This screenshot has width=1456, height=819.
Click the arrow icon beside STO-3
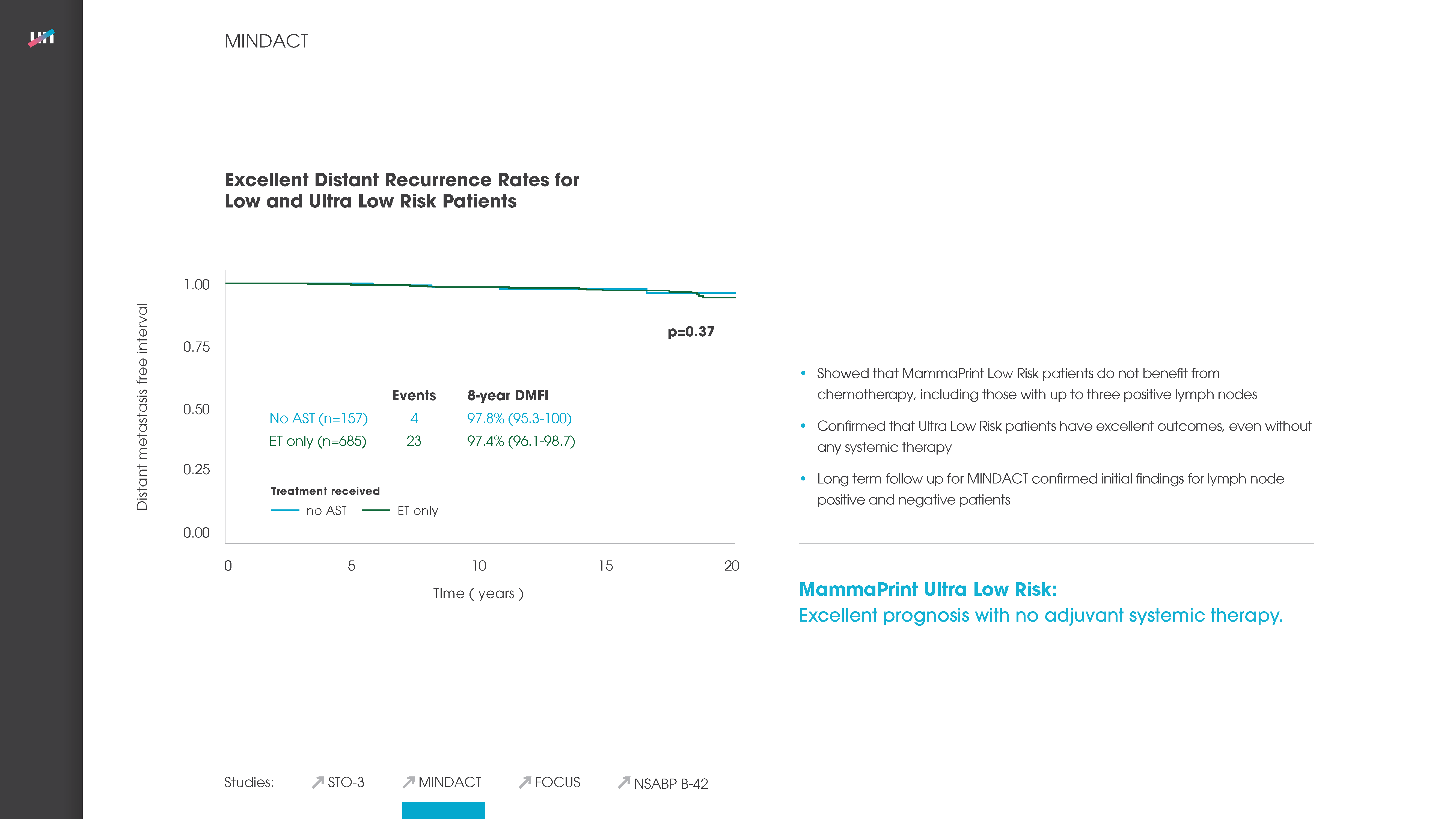tap(318, 782)
